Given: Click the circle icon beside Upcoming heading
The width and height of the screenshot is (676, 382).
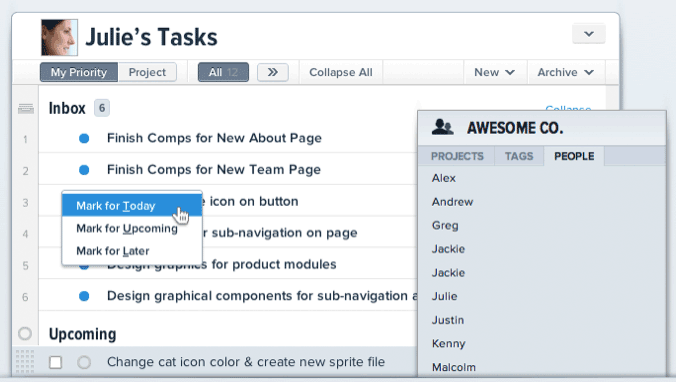Looking at the screenshot, I should click(25, 333).
